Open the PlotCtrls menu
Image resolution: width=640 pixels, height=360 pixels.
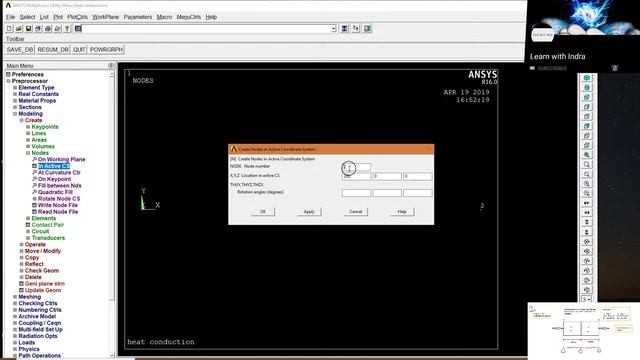point(78,17)
